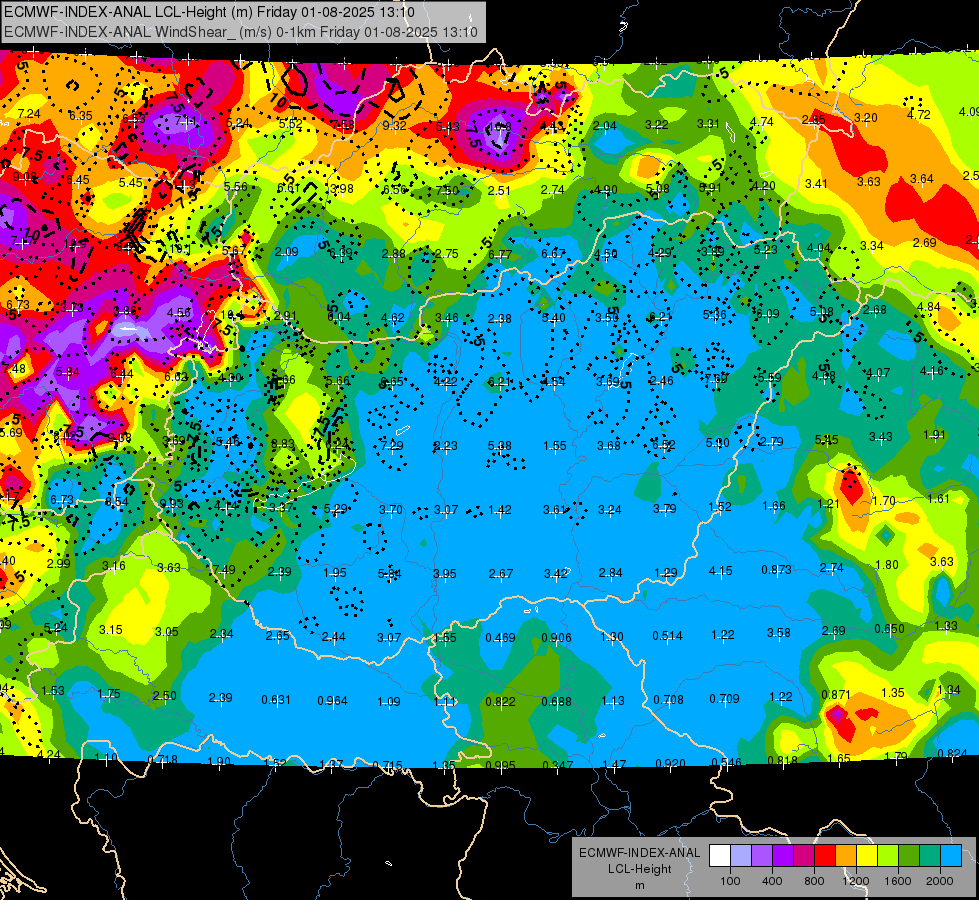
Task: Click the value 0.920 on the bottom row
Action: 670,763
